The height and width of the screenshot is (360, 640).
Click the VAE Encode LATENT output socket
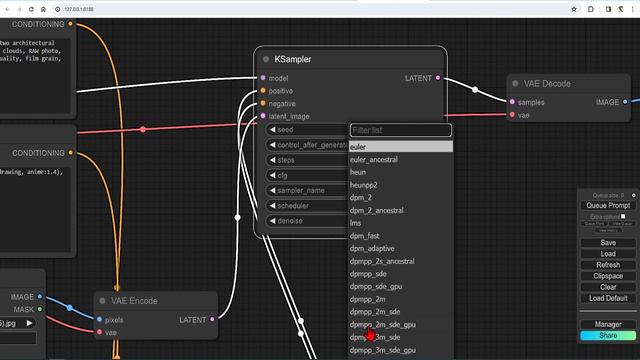tap(212, 319)
